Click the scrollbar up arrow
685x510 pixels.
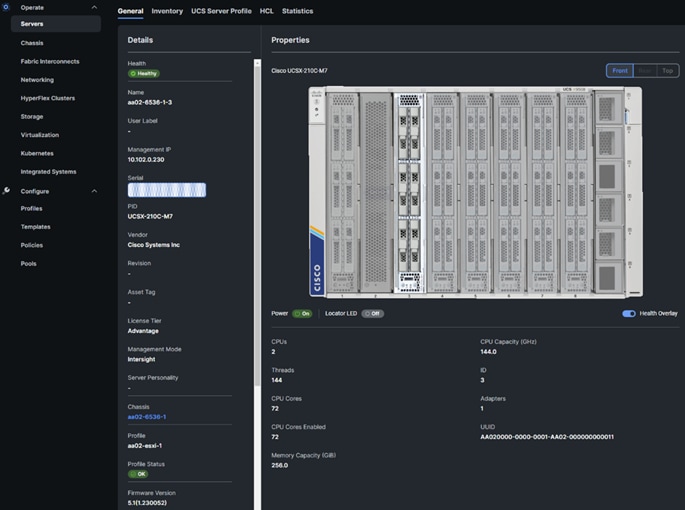257,63
